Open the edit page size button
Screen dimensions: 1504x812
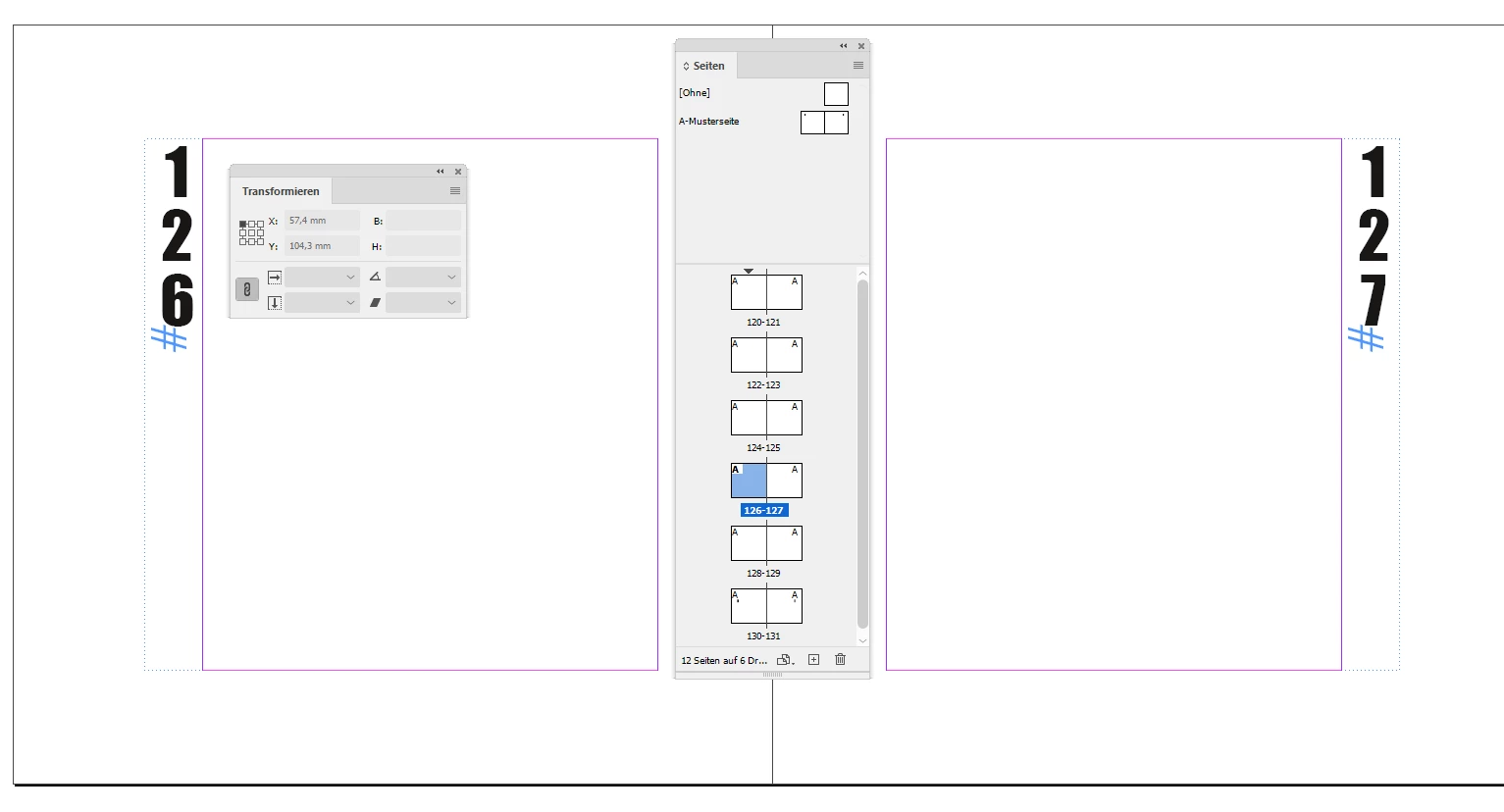[785, 660]
